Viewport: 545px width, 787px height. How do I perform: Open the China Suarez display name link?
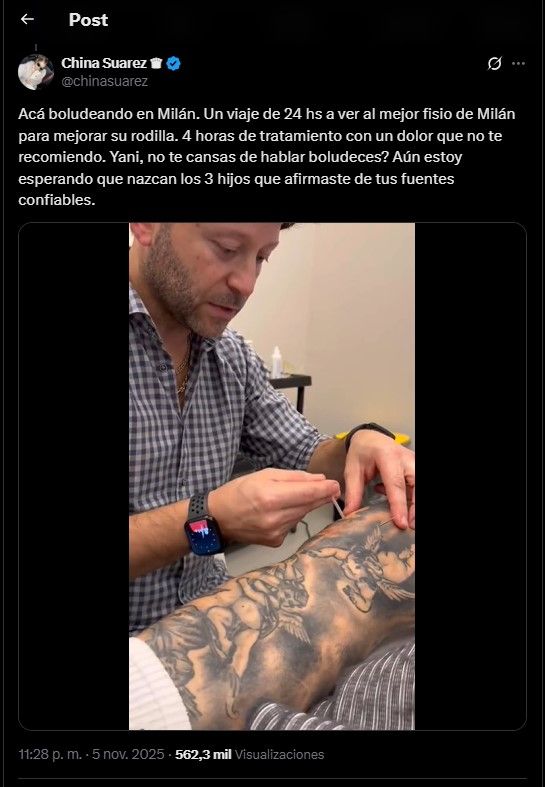104,63
